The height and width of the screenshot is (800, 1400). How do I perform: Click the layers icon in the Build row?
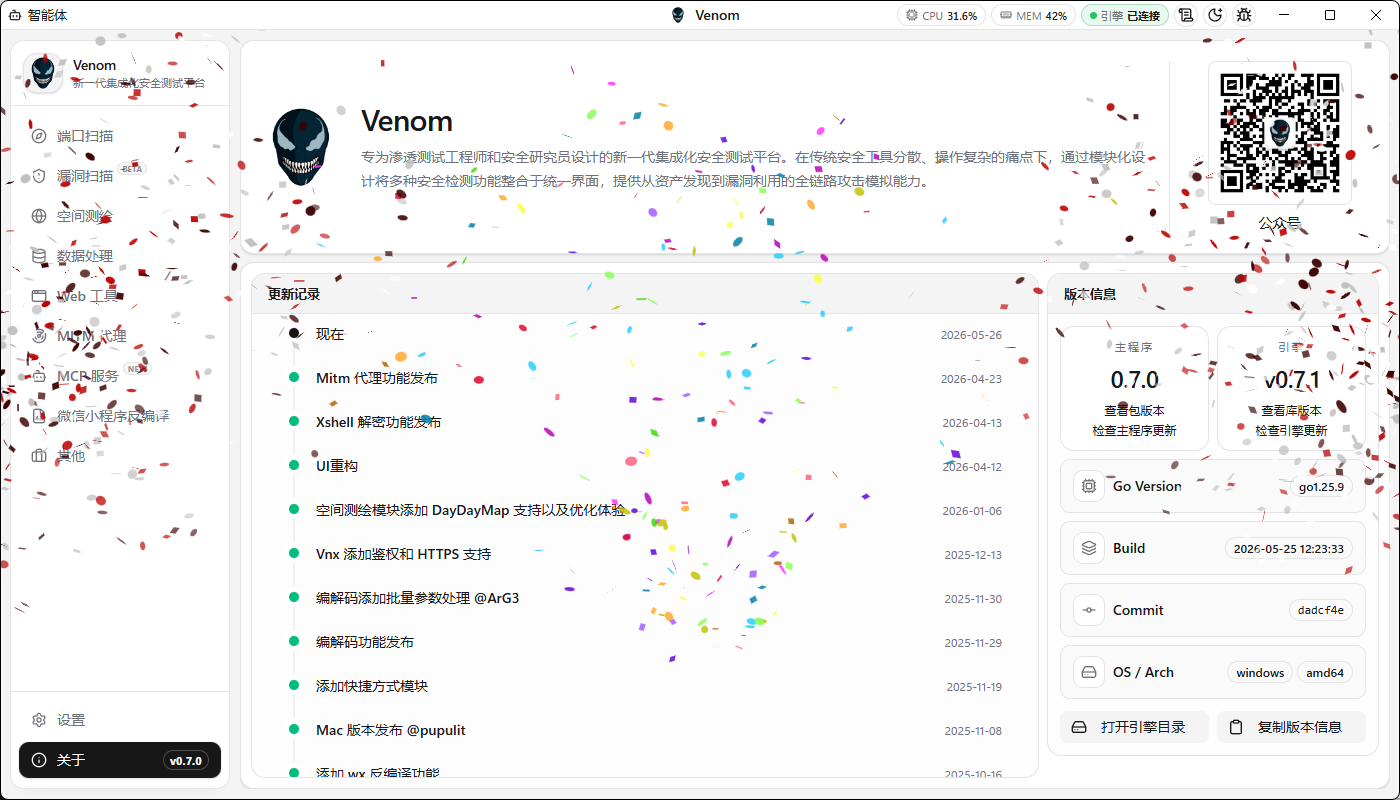point(1088,548)
